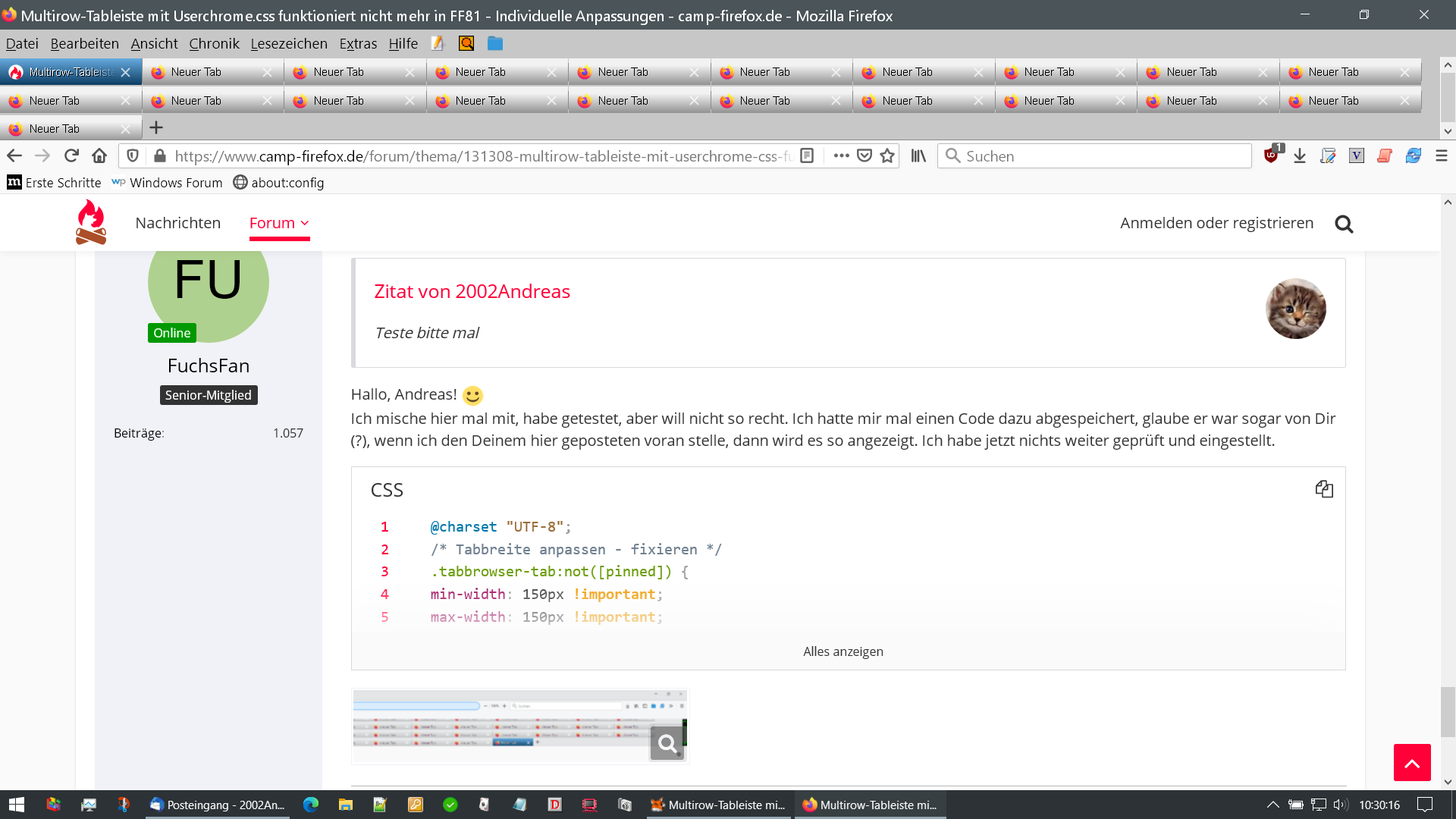Viewport: 1456px width, 819px height.
Task: Open the Firefox hamburger application menu
Action: [1442, 155]
